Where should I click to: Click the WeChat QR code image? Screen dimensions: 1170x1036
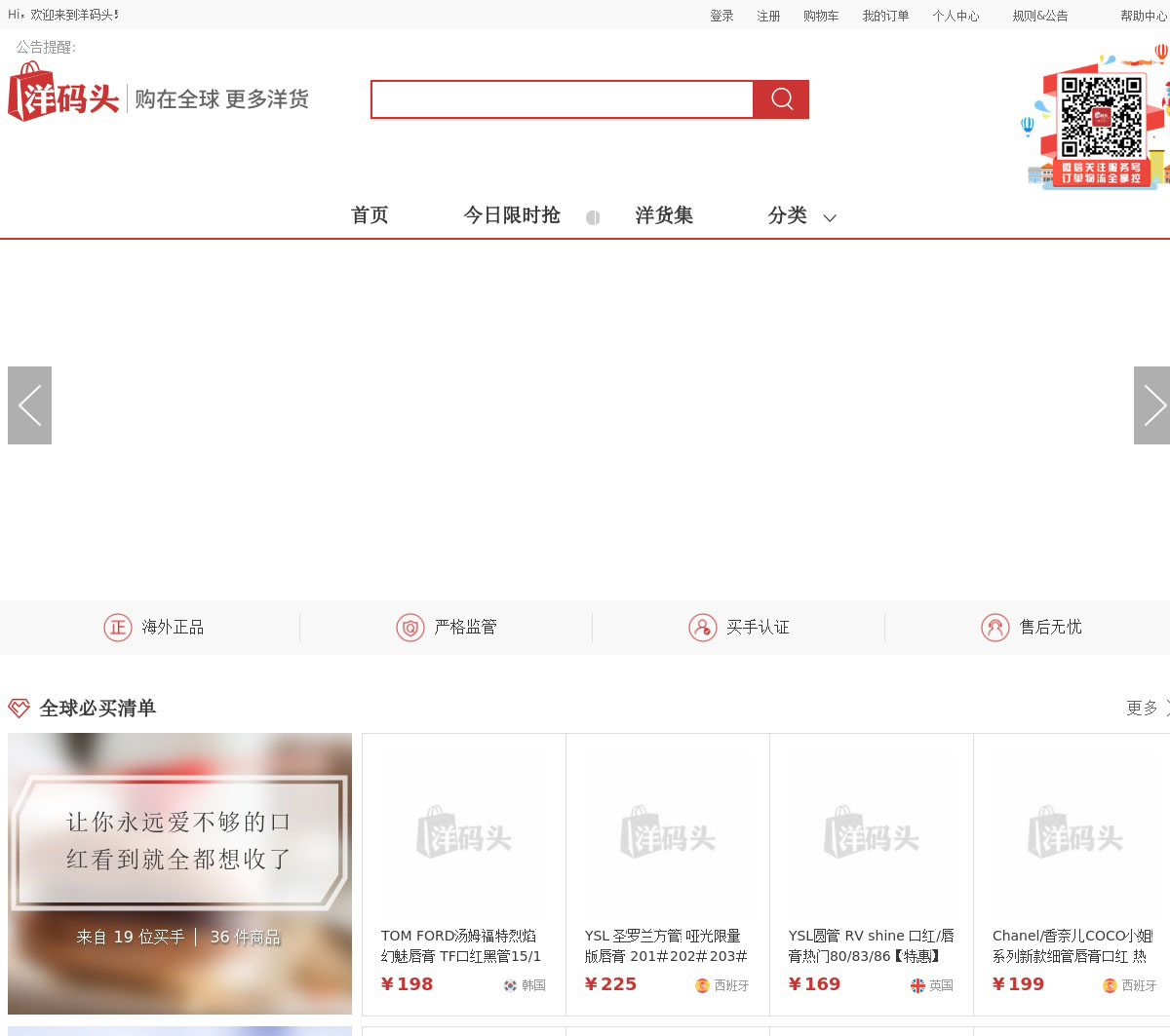[1101, 117]
